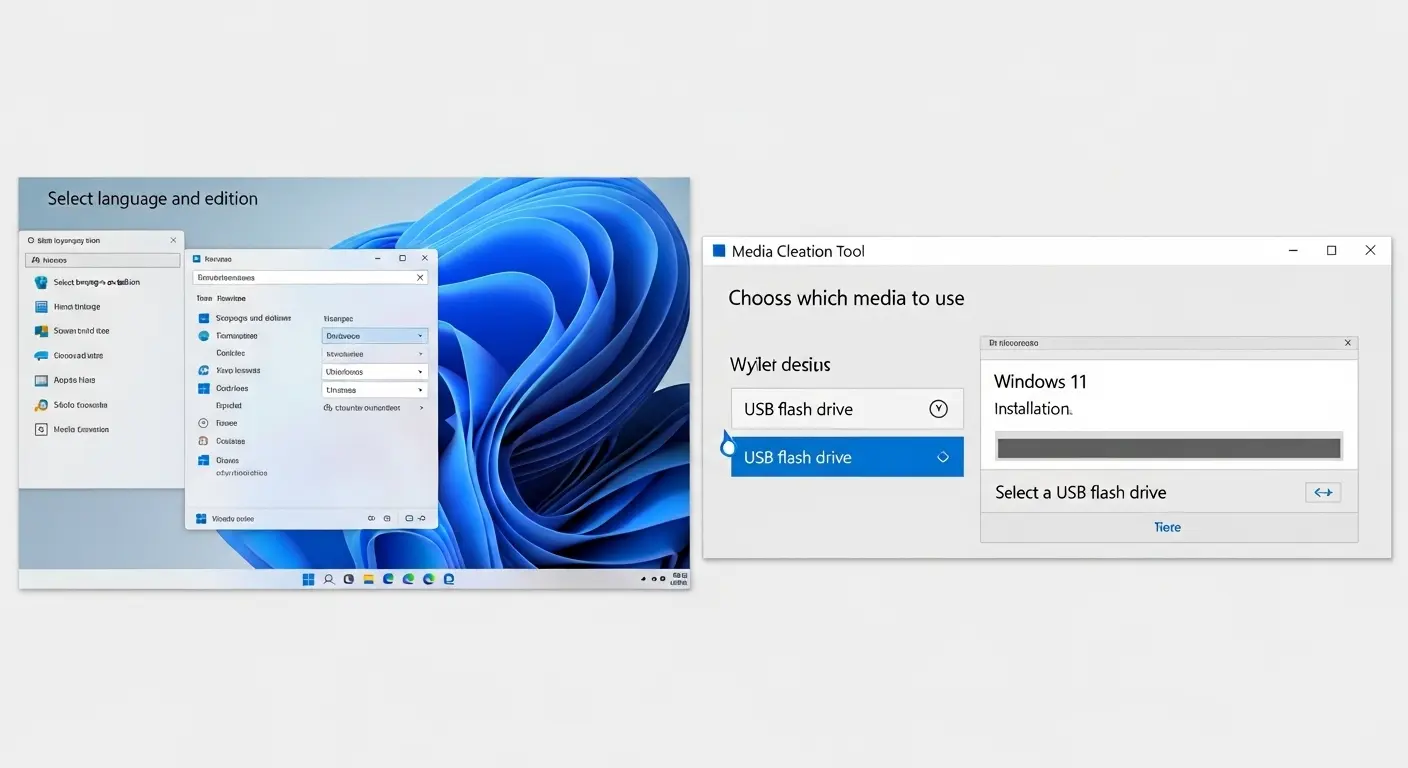Click the icon next to 'Hend tintoge'

coord(41,307)
